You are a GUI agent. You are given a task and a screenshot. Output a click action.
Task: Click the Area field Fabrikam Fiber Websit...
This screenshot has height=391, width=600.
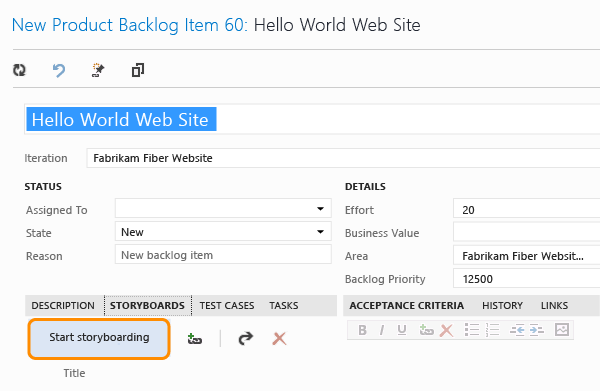click(527, 256)
